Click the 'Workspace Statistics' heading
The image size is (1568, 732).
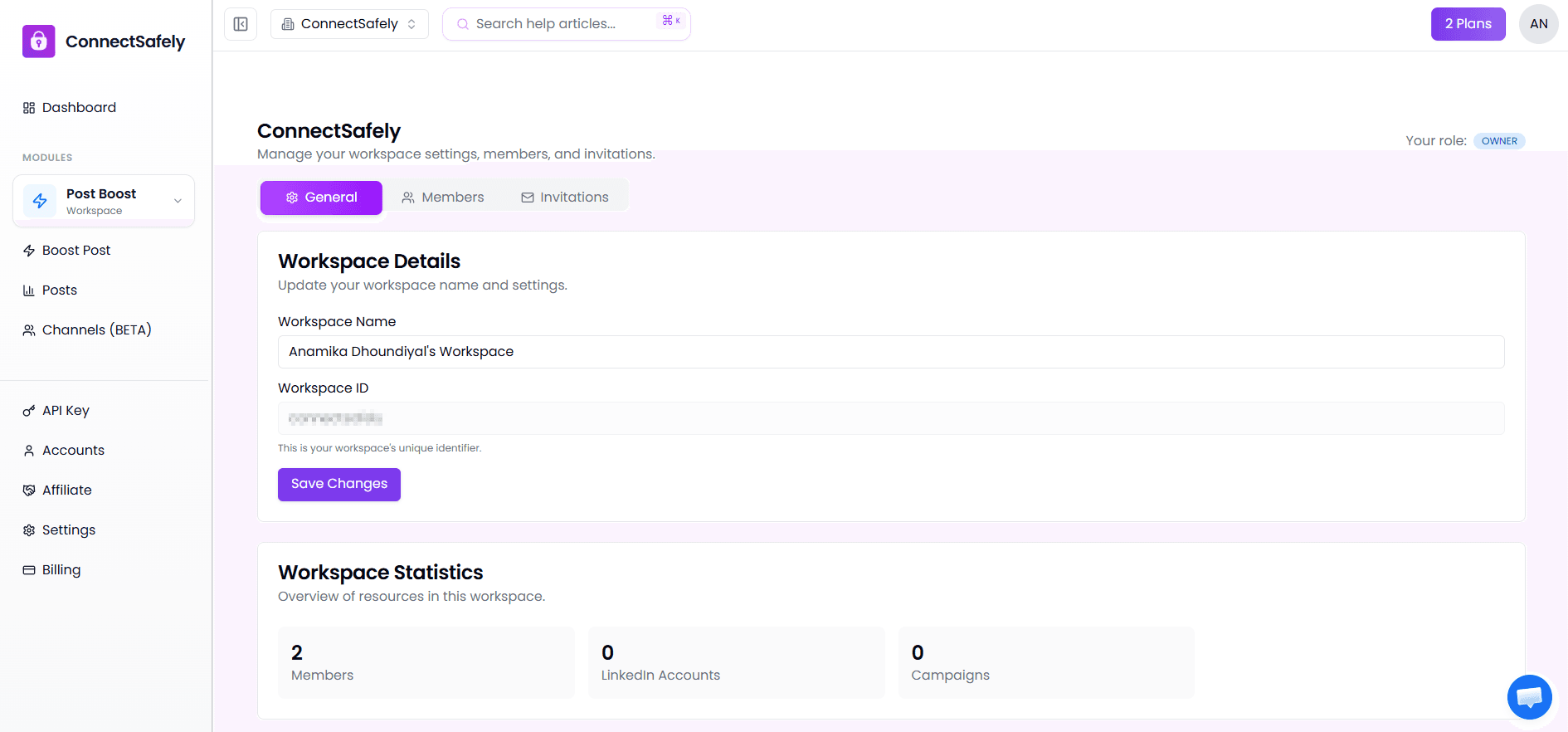coord(381,573)
